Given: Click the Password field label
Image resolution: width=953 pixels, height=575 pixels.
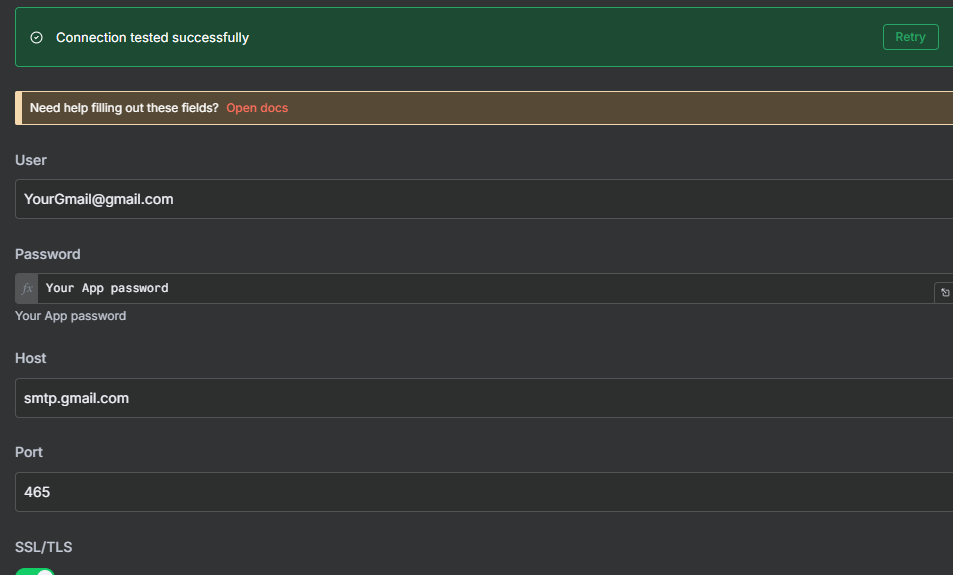Looking at the screenshot, I should [x=48, y=254].
